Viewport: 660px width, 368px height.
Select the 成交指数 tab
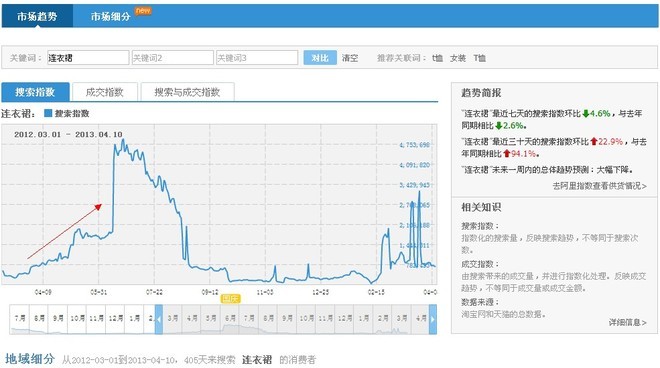pos(104,92)
